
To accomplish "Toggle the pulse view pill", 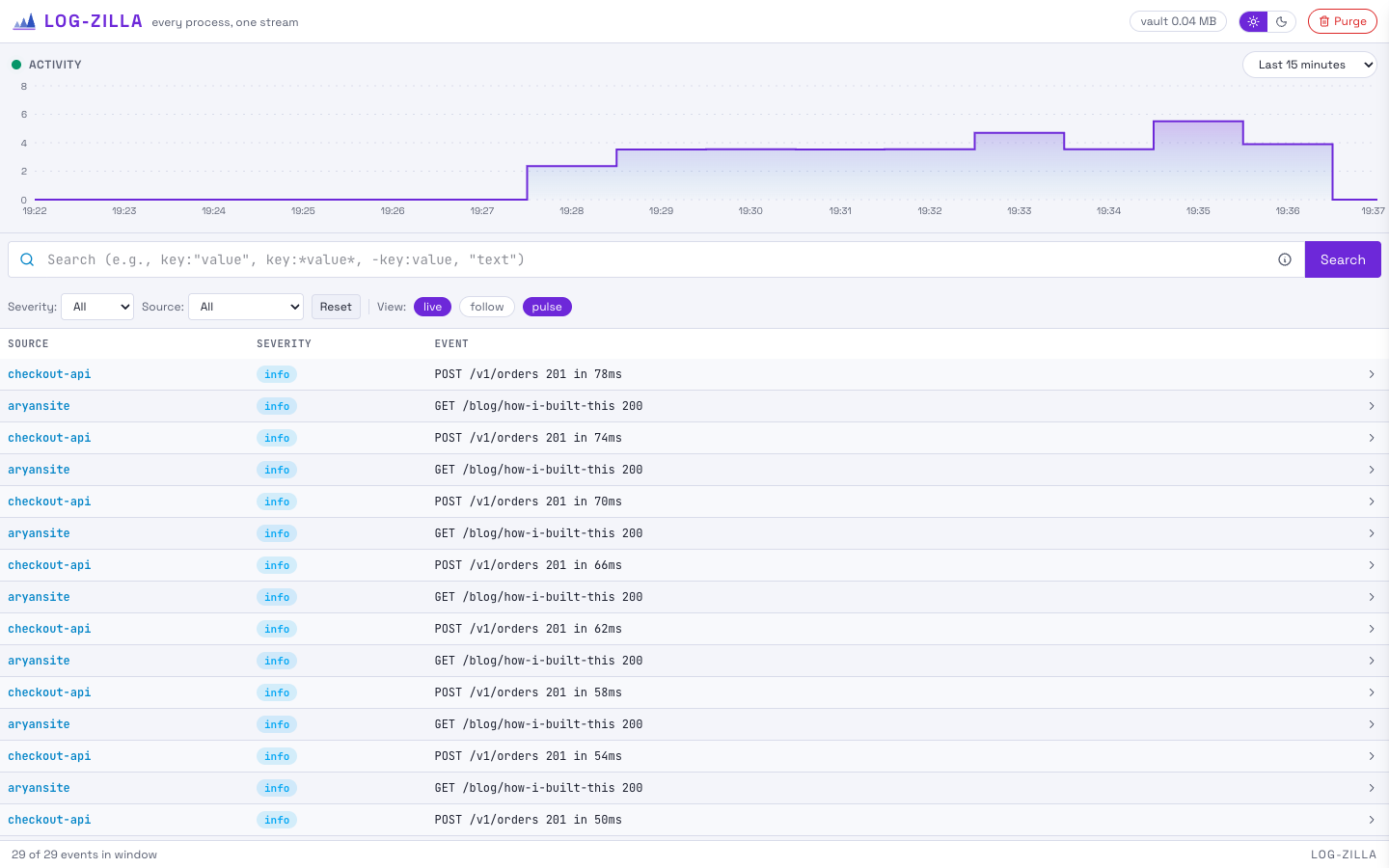I will click(547, 307).
